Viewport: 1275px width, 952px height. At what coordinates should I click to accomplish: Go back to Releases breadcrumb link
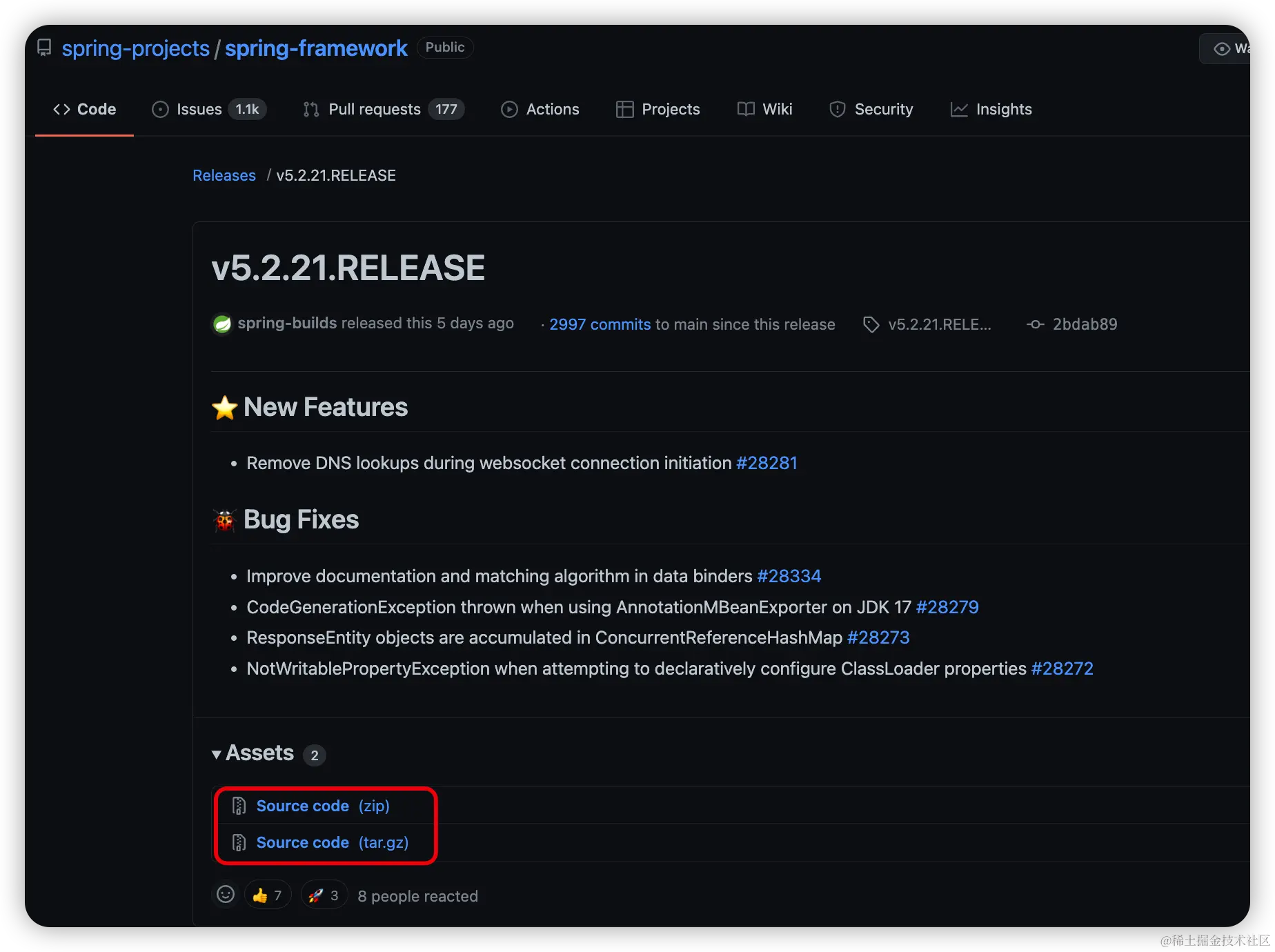pyautogui.click(x=224, y=175)
